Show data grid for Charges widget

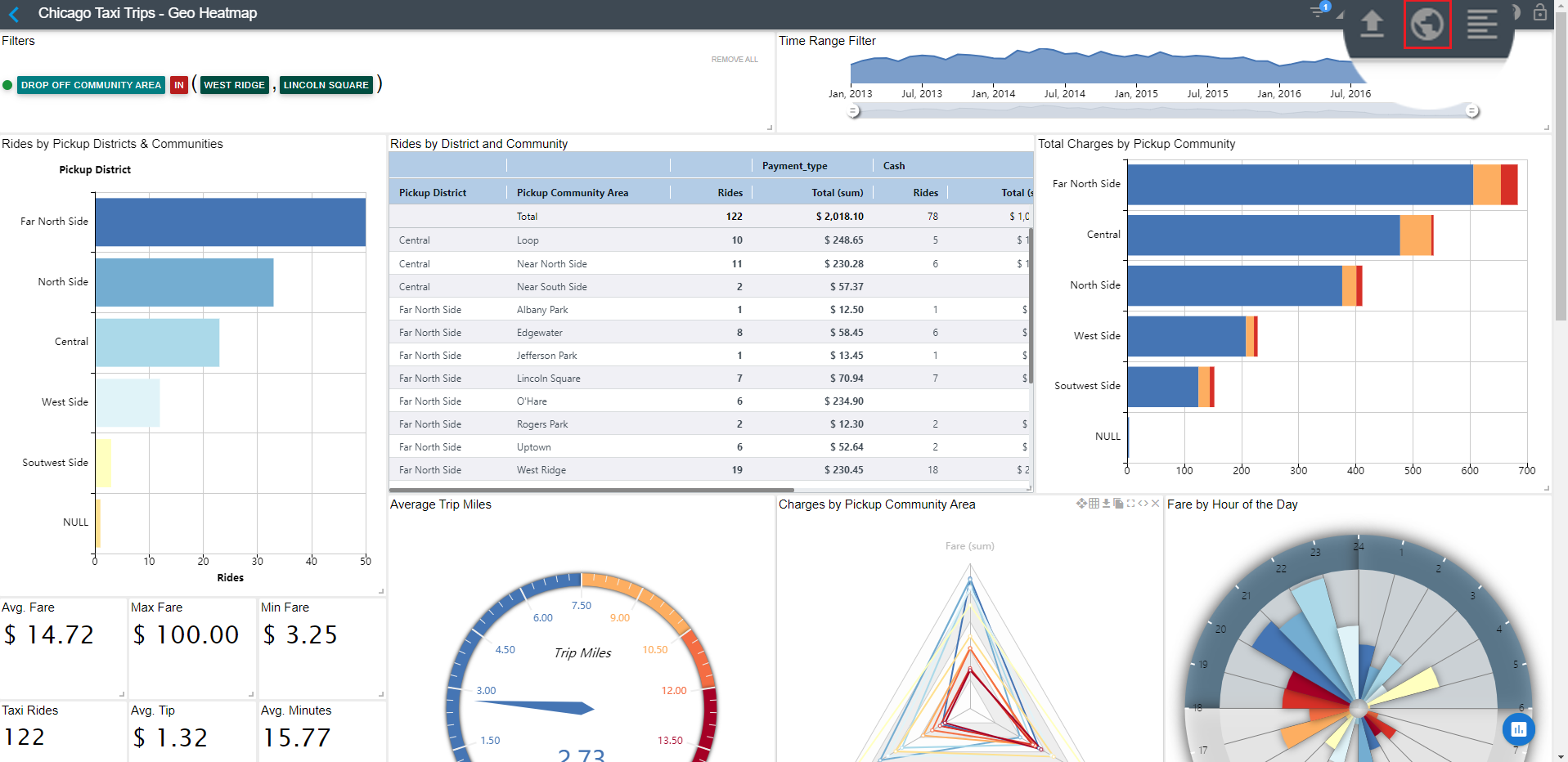coord(1094,504)
